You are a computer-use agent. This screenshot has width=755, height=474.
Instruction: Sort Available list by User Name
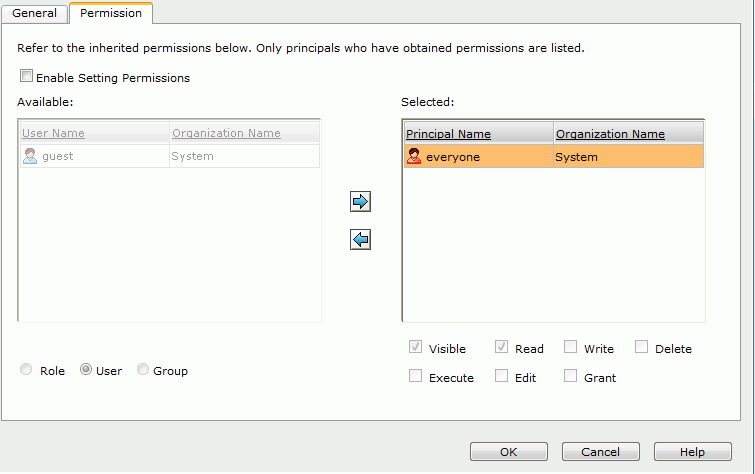[x=53, y=133]
